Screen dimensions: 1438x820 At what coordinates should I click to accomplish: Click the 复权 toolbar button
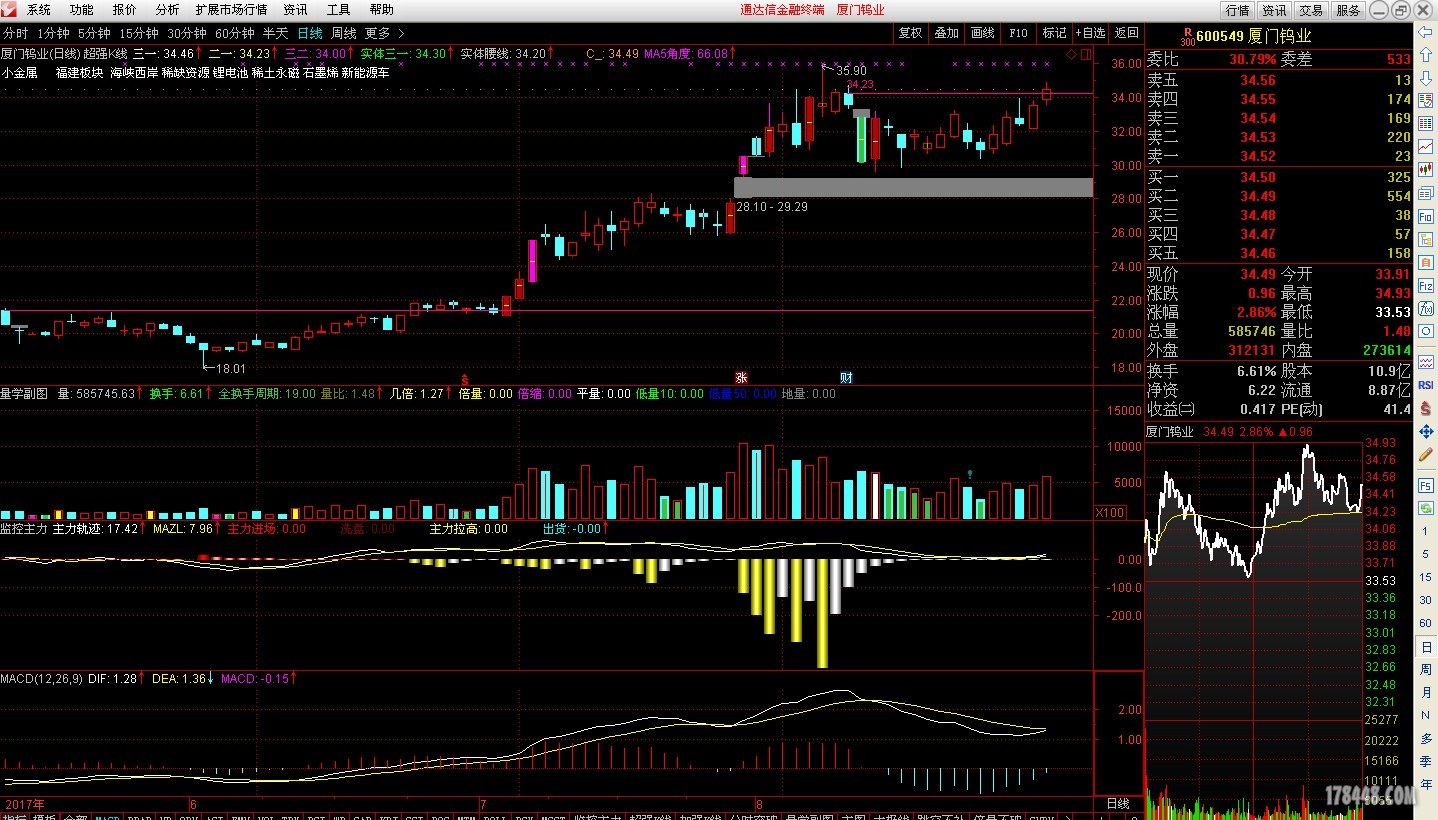coord(910,33)
